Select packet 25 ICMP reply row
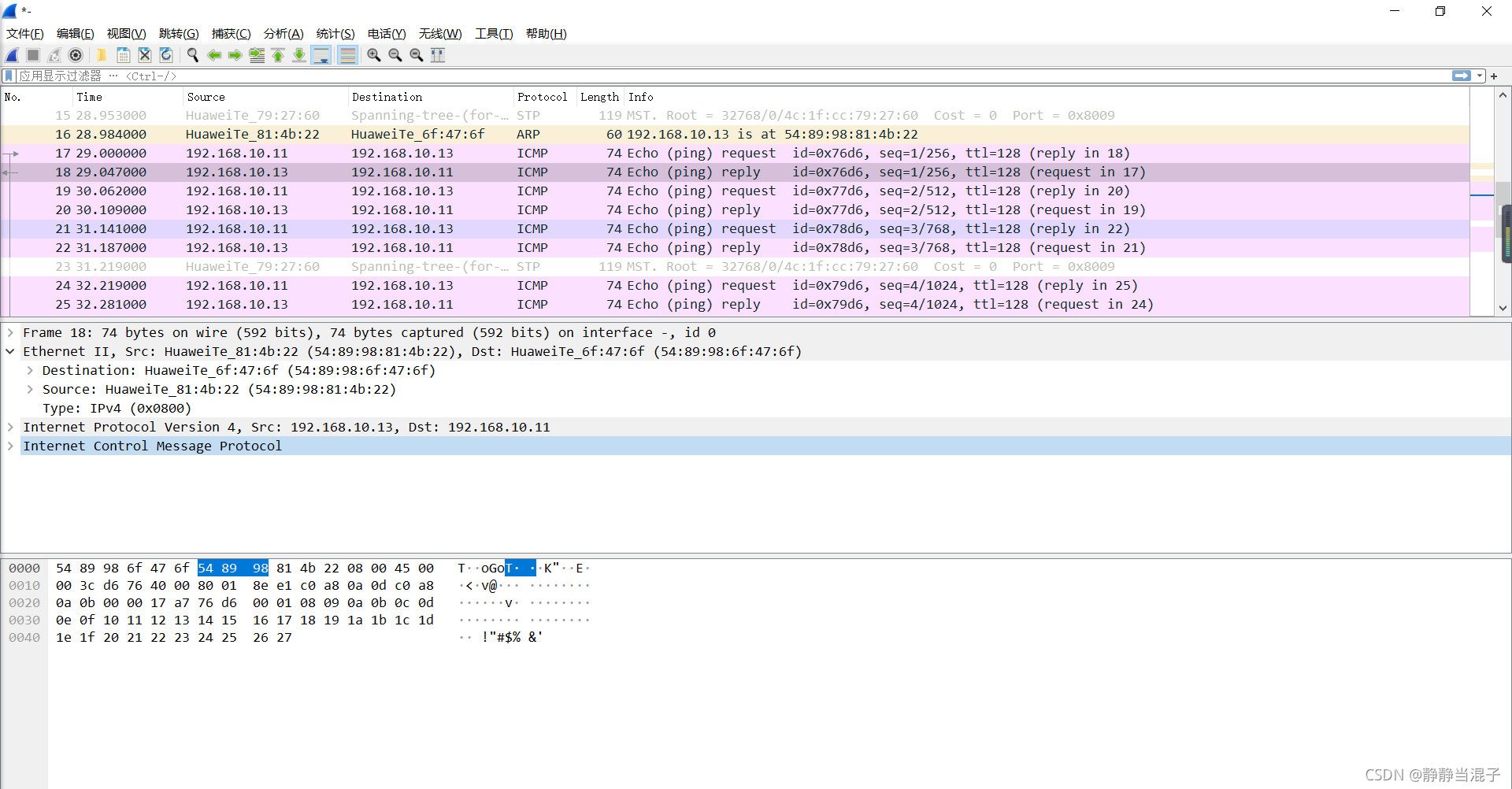This screenshot has width=1512, height=789. (x=736, y=304)
